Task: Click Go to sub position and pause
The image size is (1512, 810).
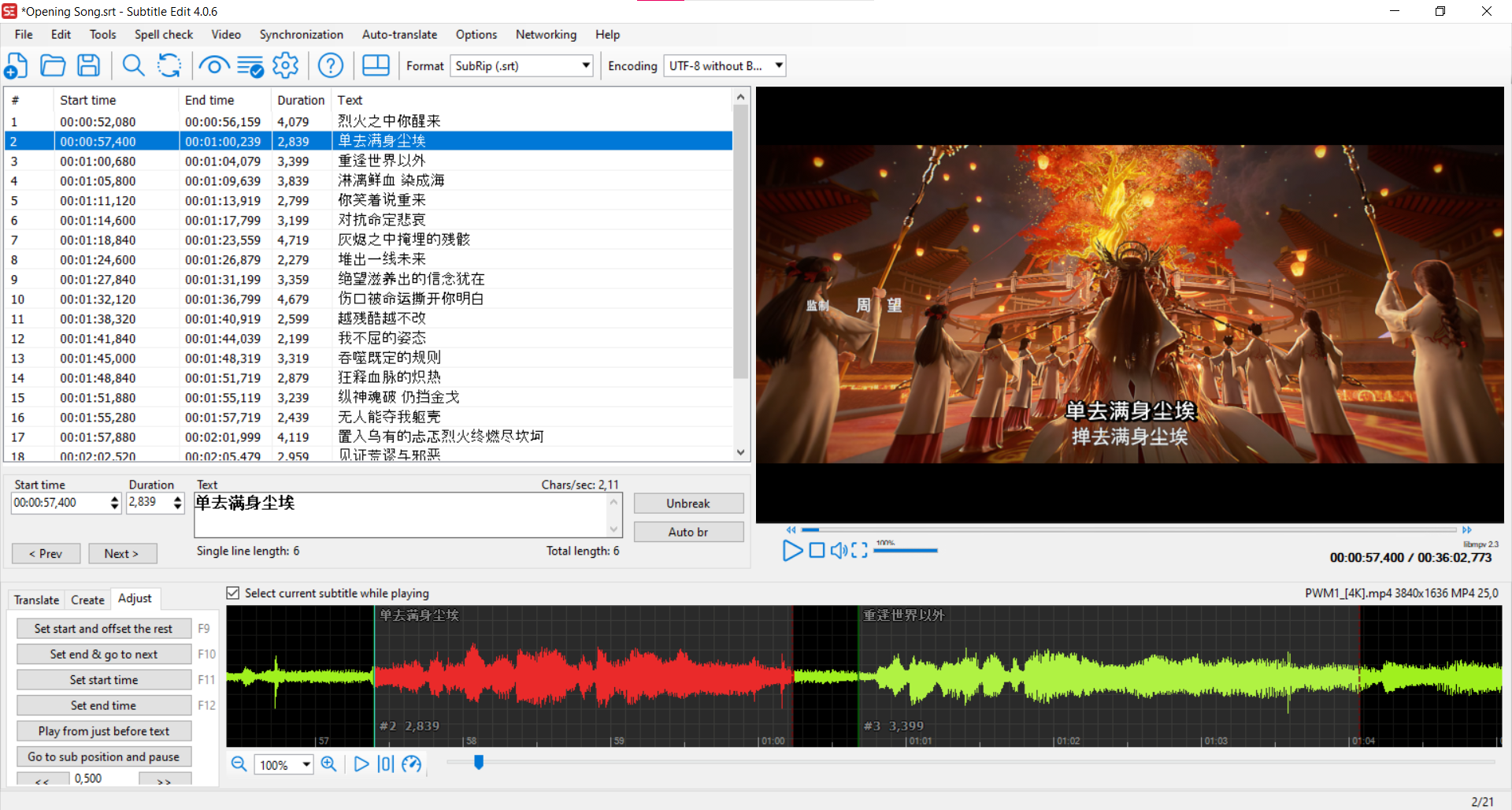Action: point(104,756)
